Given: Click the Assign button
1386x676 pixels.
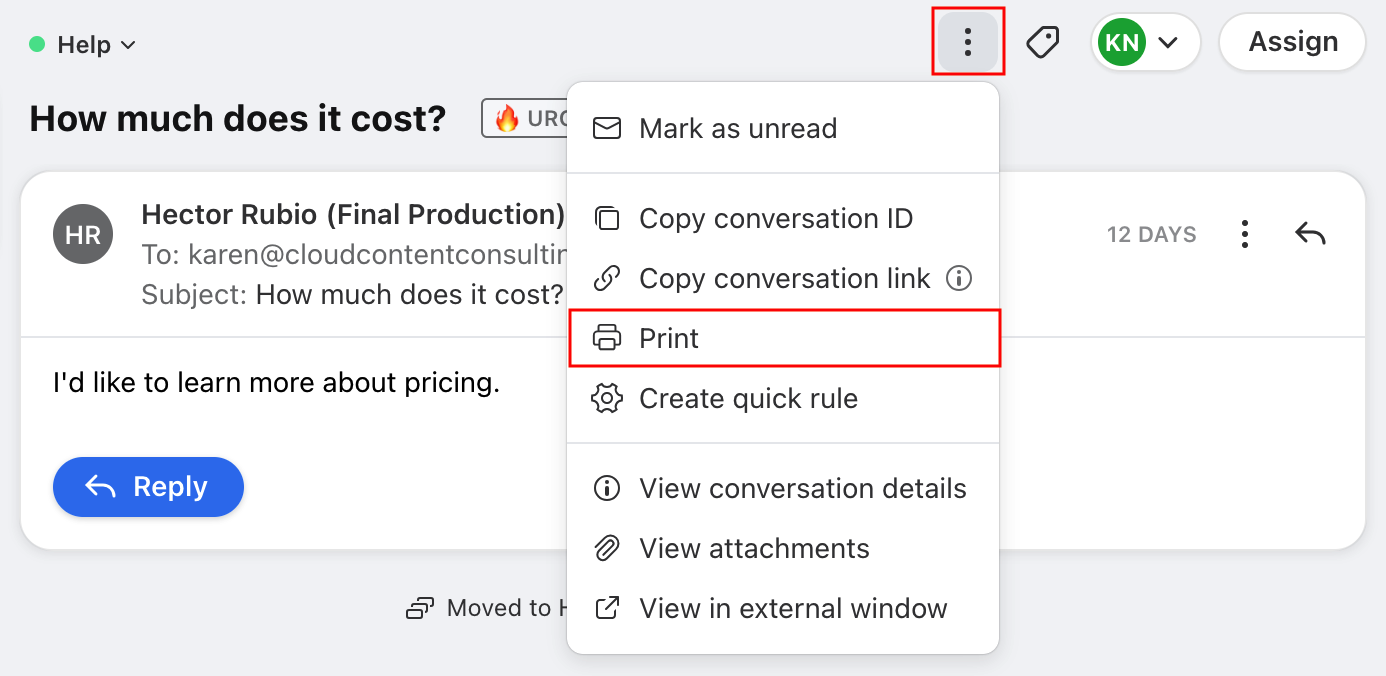Looking at the screenshot, I should point(1292,41).
